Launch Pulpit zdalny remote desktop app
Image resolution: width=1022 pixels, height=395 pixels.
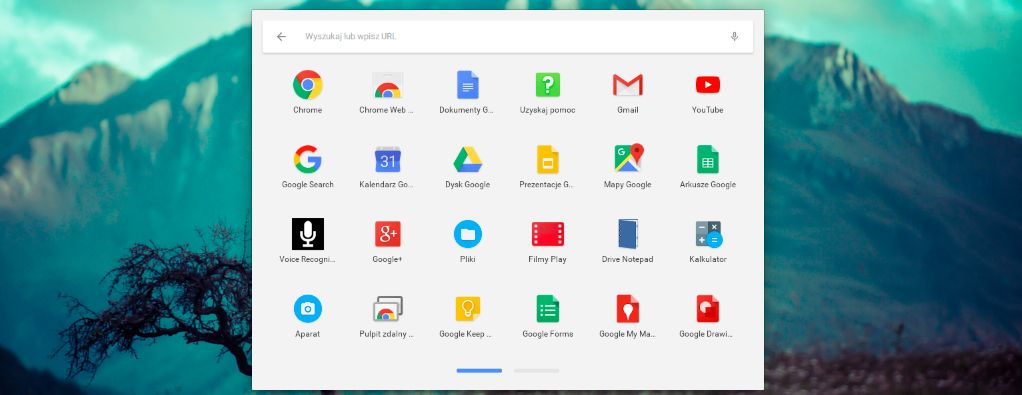point(387,309)
